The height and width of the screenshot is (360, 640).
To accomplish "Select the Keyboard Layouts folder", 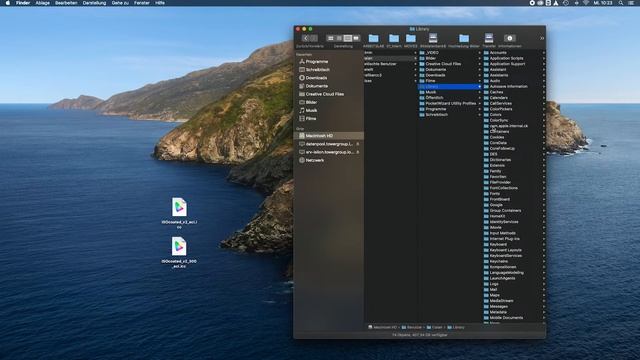I will tap(514, 250).
